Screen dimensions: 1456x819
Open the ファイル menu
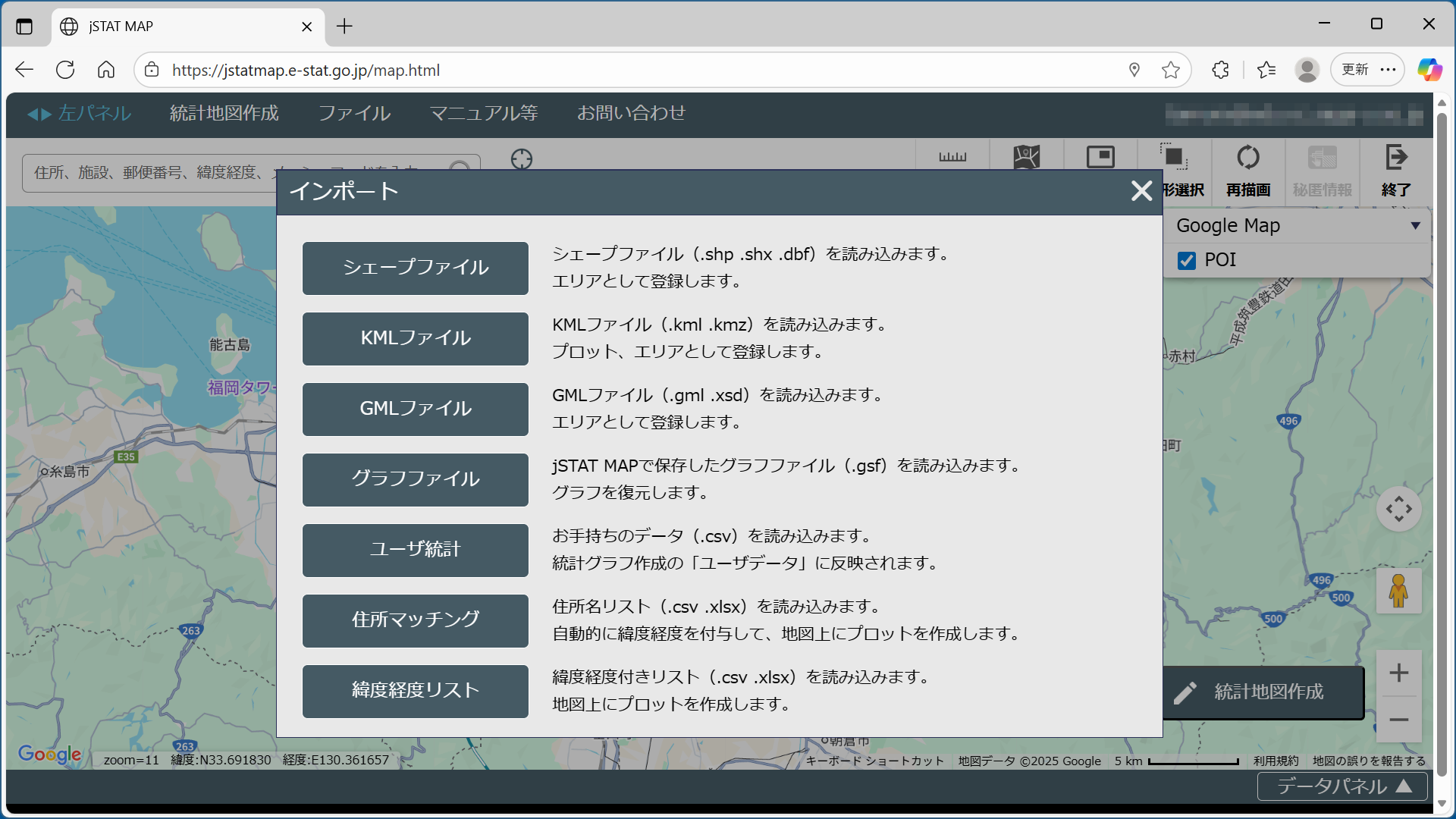coord(354,113)
